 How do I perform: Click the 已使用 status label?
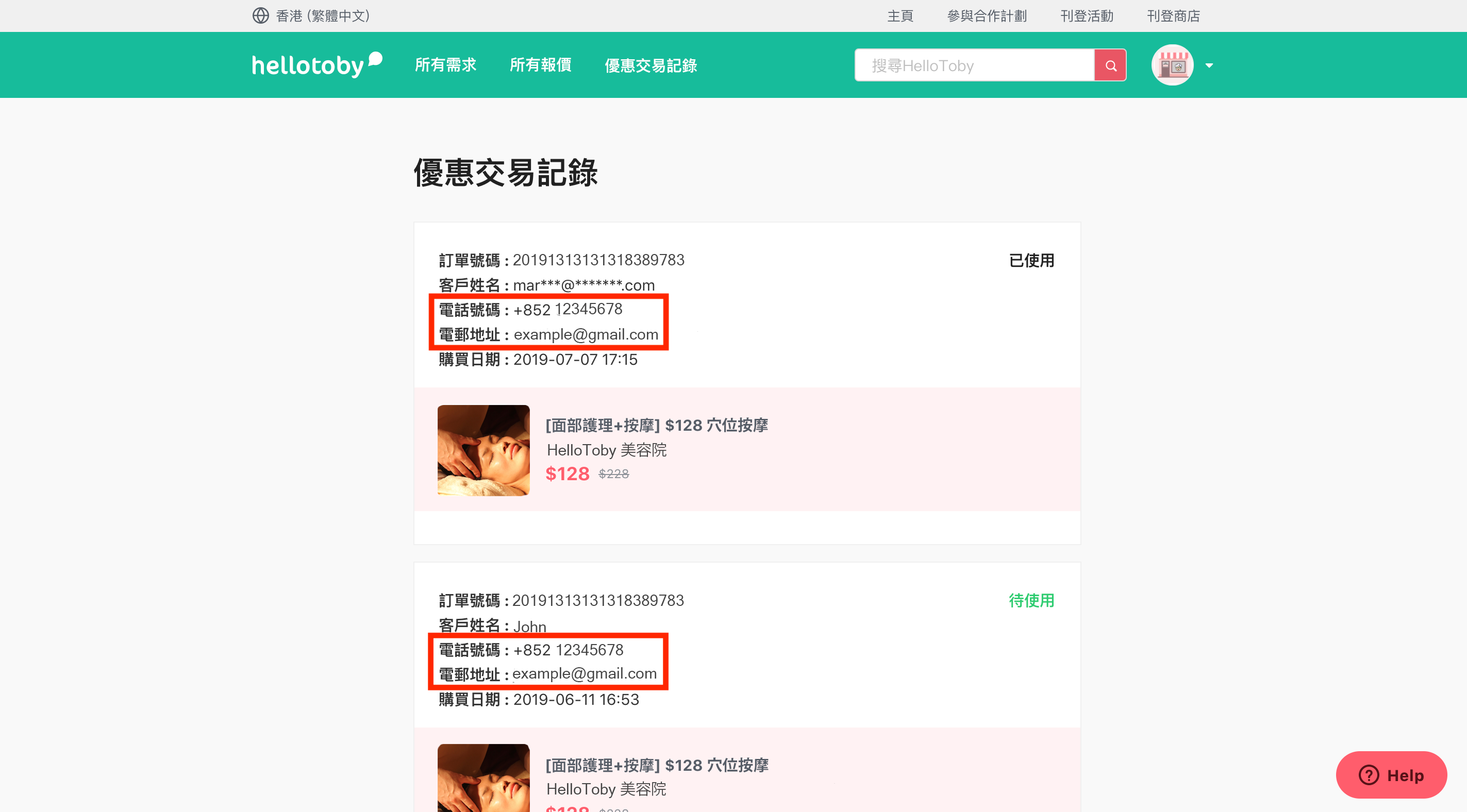point(1031,261)
